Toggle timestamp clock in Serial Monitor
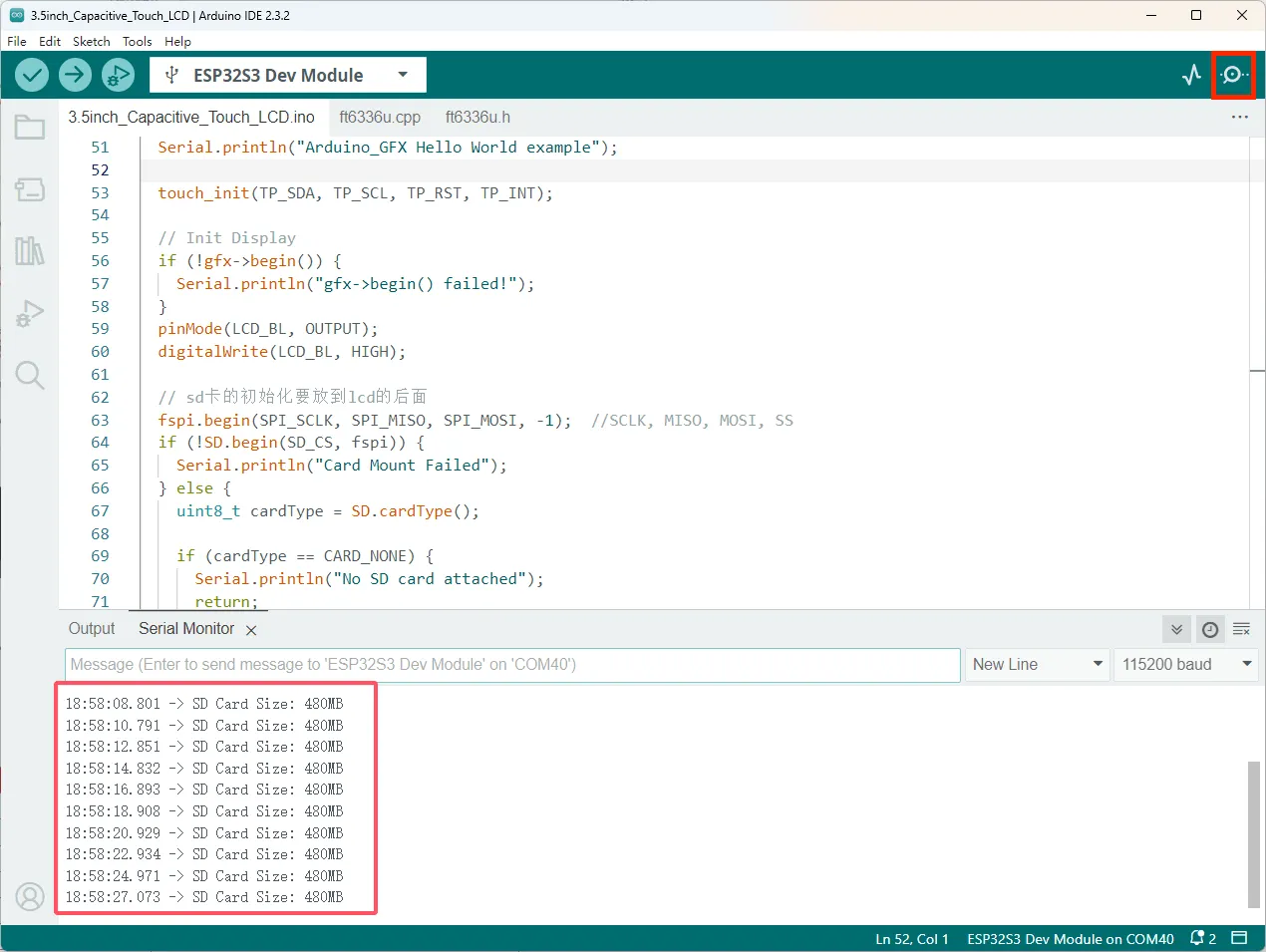The width and height of the screenshot is (1266, 952). tap(1210, 629)
